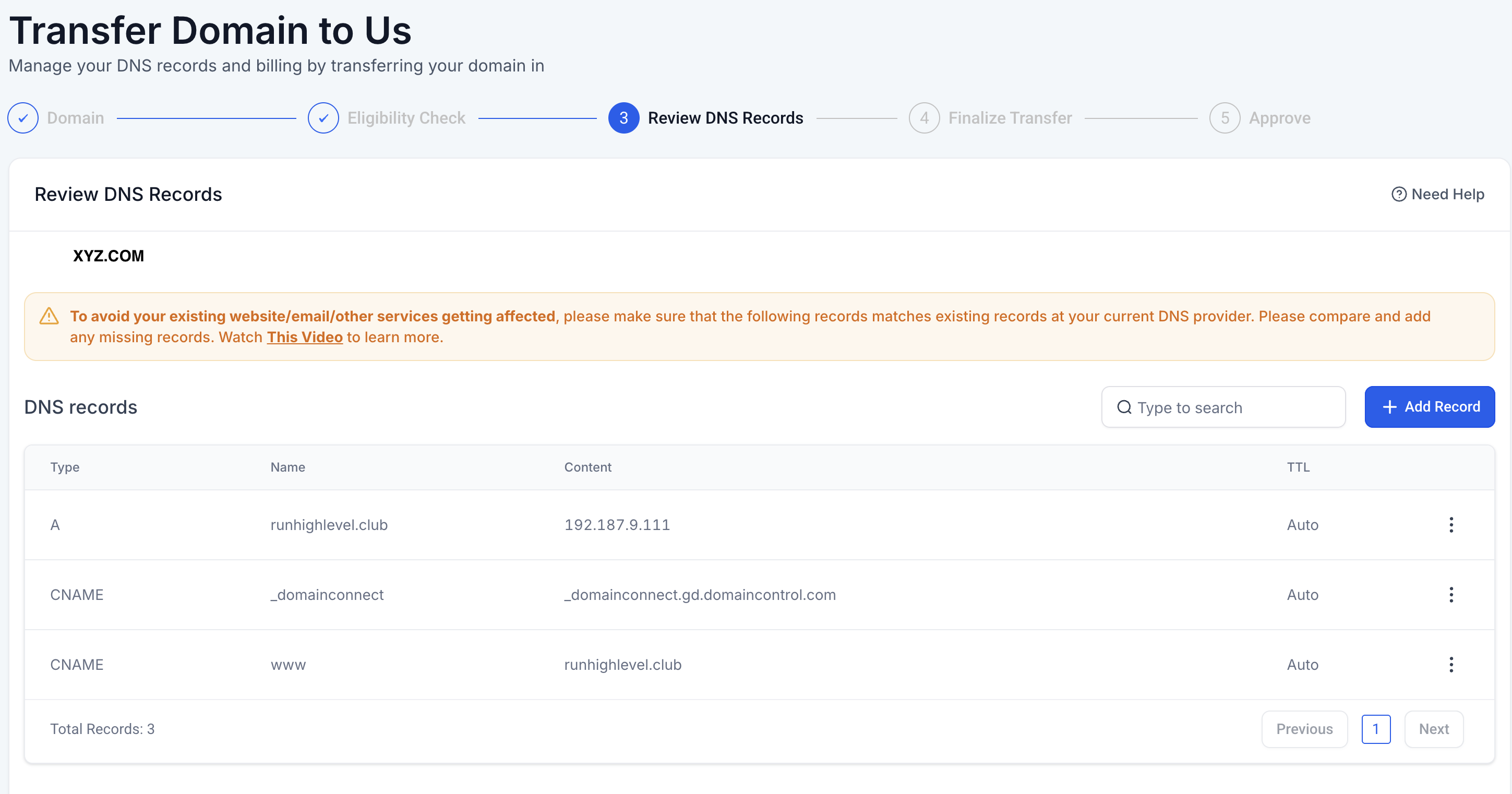
Task: Go to the Finalize Transfer step
Action: point(1010,118)
